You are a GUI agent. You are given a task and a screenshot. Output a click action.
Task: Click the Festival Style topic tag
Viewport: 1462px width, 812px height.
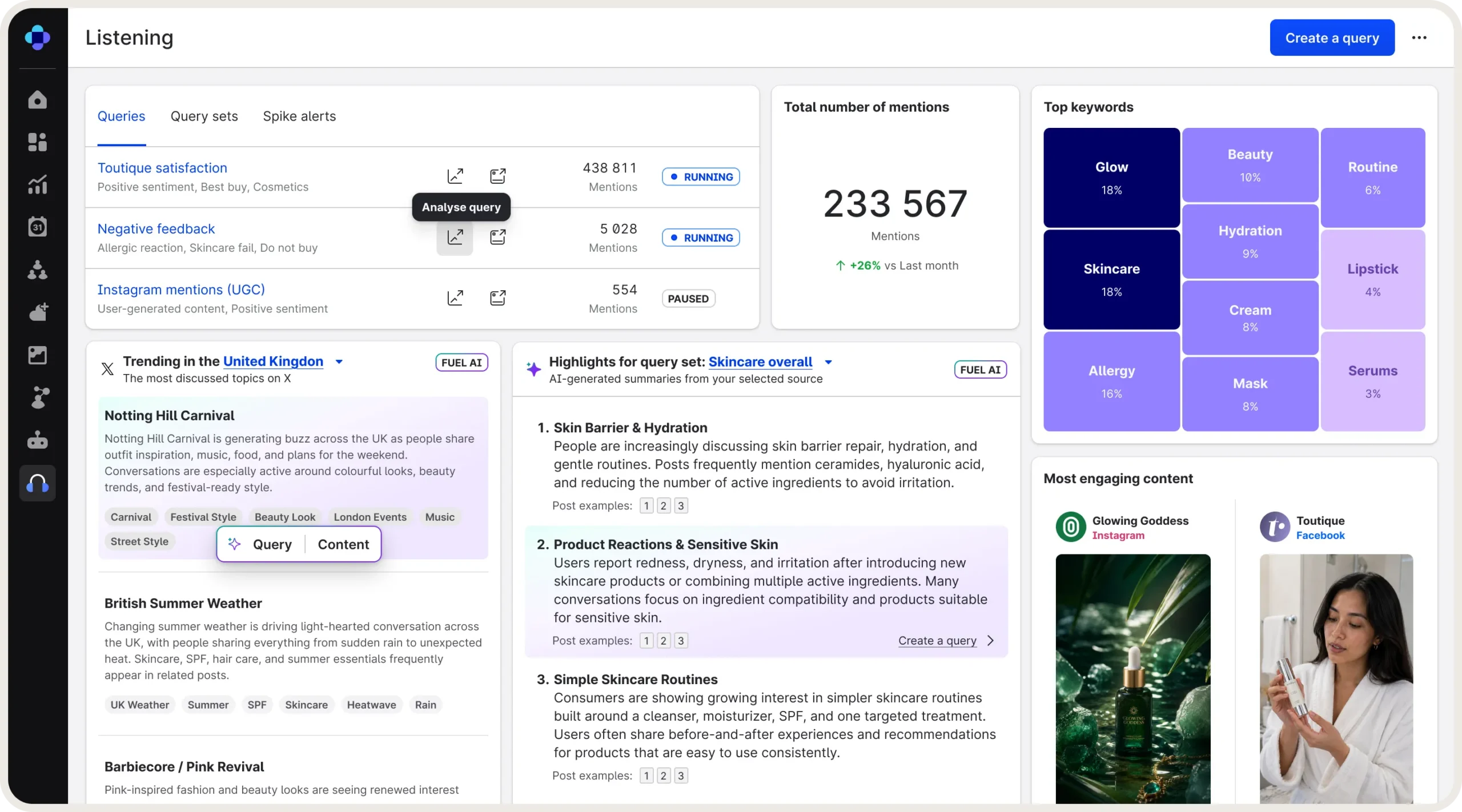203,517
